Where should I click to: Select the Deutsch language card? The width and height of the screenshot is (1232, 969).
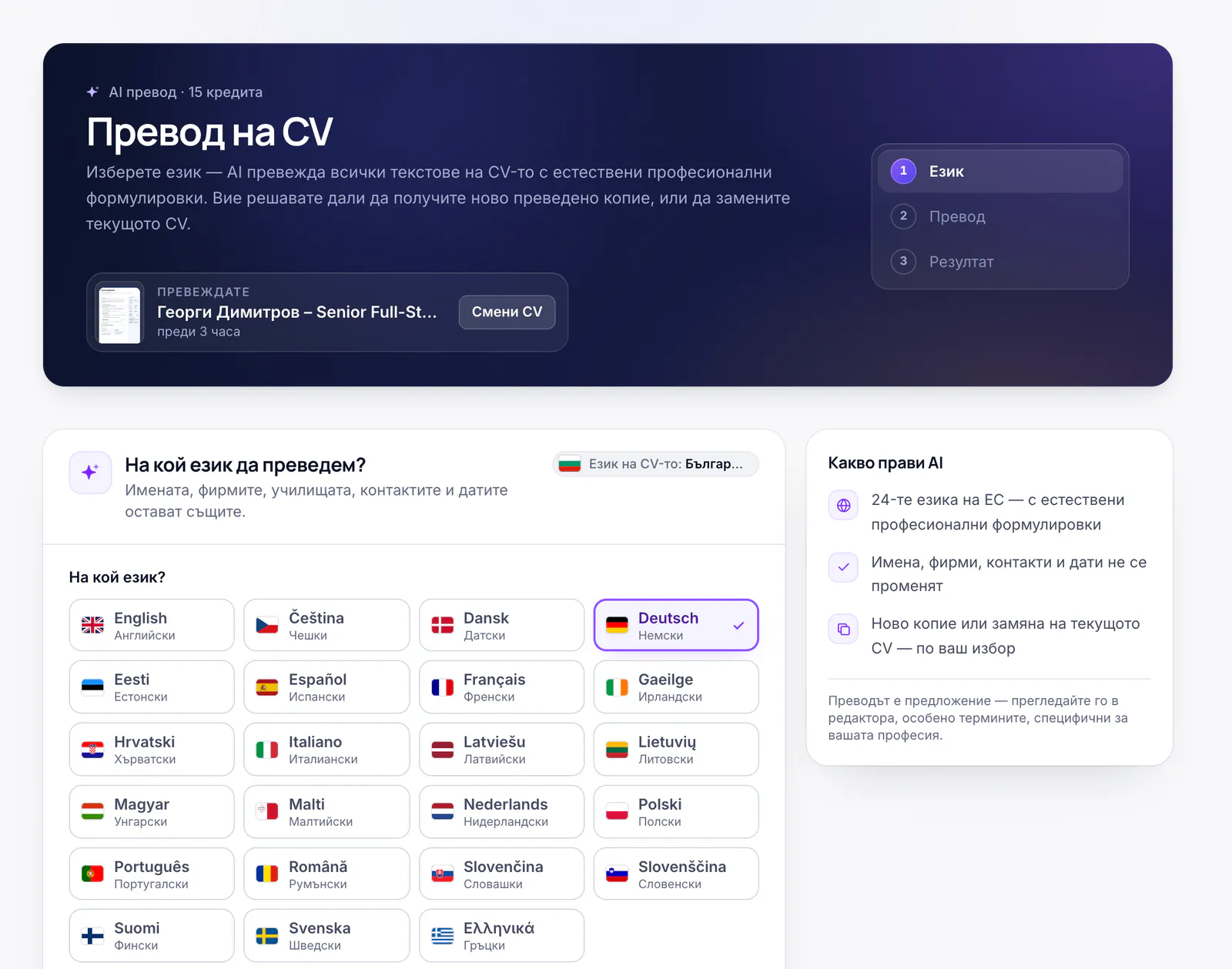[676, 625]
